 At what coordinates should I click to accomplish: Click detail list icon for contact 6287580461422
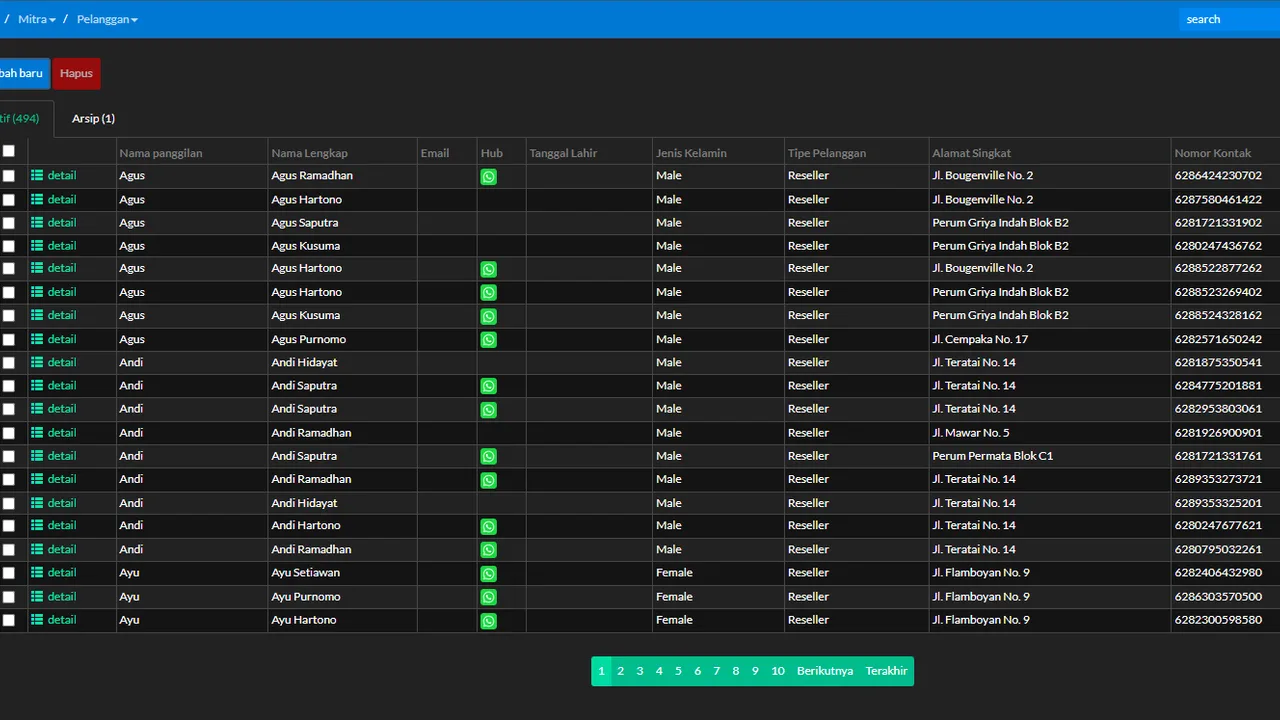pyautogui.click(x=37, y=199)
